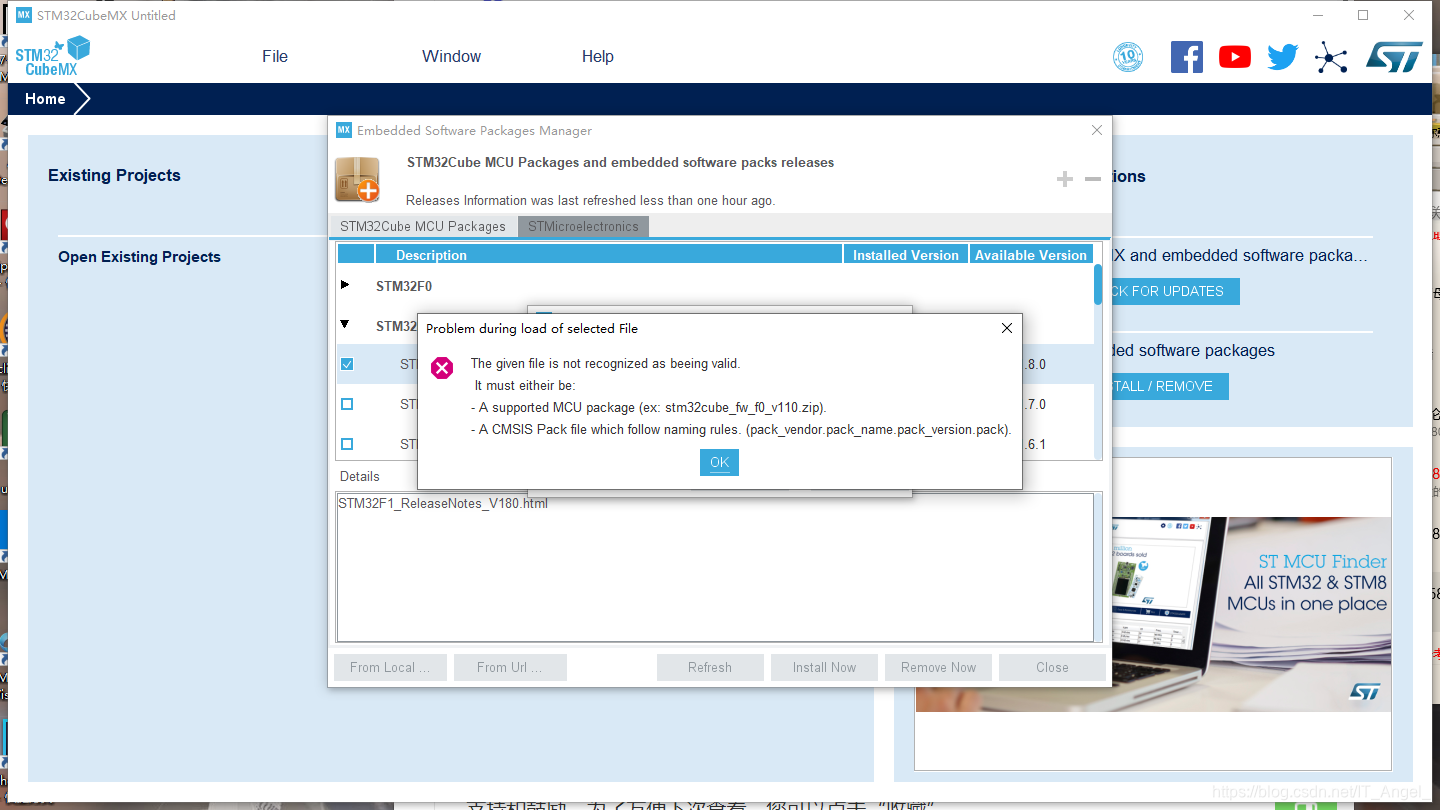
Task: Click the STM32CubeMX logo
Action: [x=52, y=56]
